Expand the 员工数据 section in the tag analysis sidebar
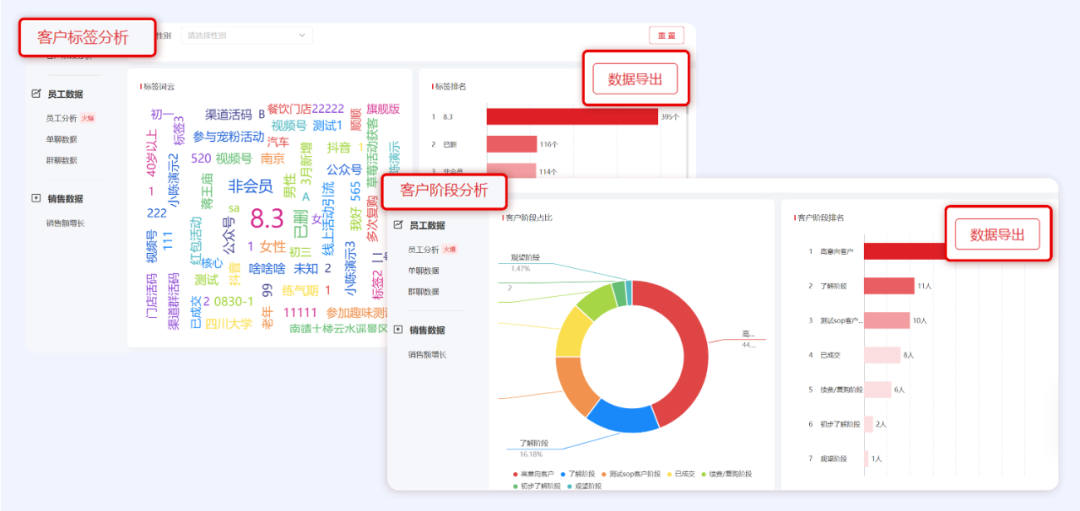1080x511 pixels. point(65,94)
